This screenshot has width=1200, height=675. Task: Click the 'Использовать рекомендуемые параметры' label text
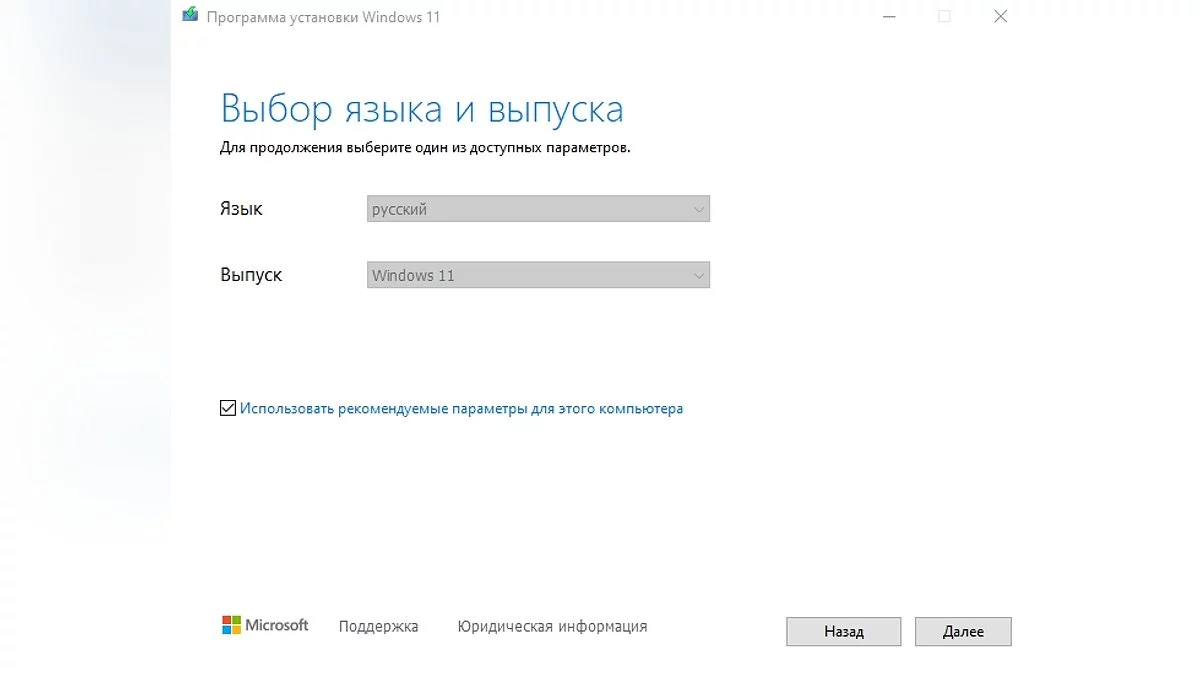[x=461, y=408]
